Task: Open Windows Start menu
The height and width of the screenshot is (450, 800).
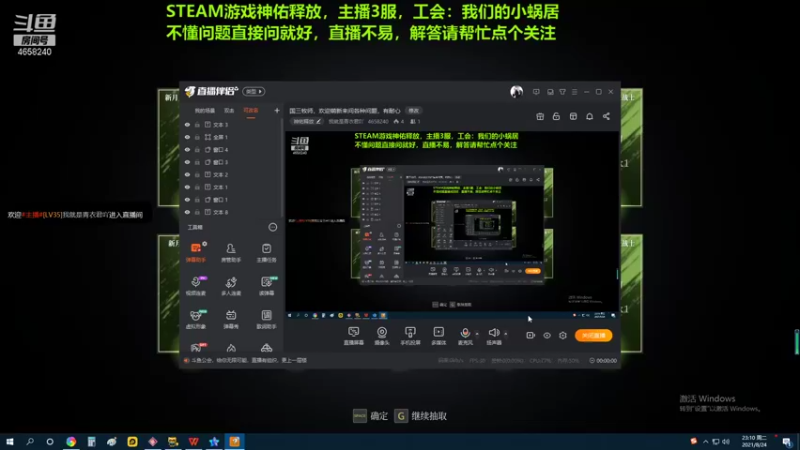Action: (x=9, y=441)
